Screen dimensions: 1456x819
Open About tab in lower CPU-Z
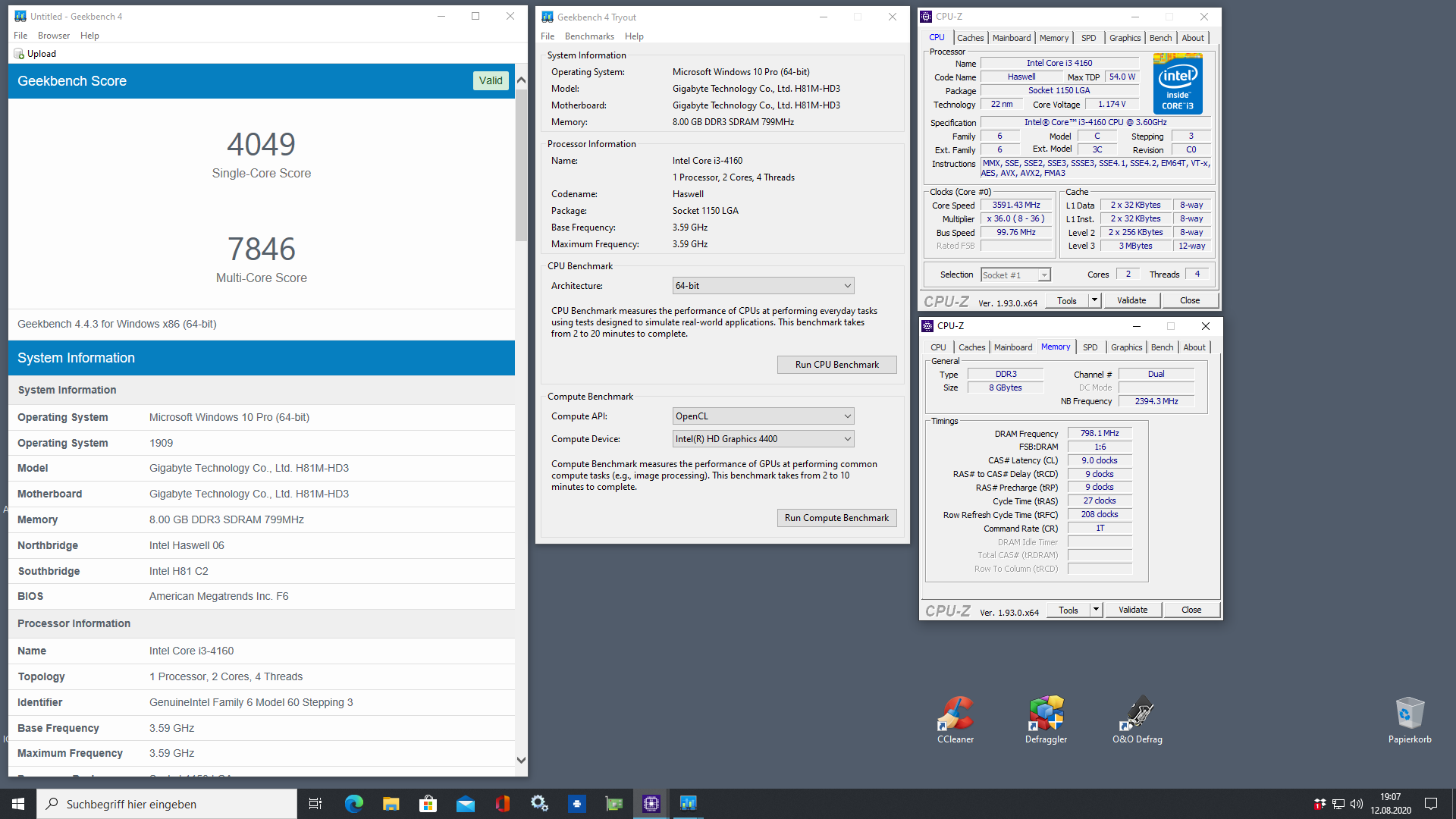[1194, 347]
